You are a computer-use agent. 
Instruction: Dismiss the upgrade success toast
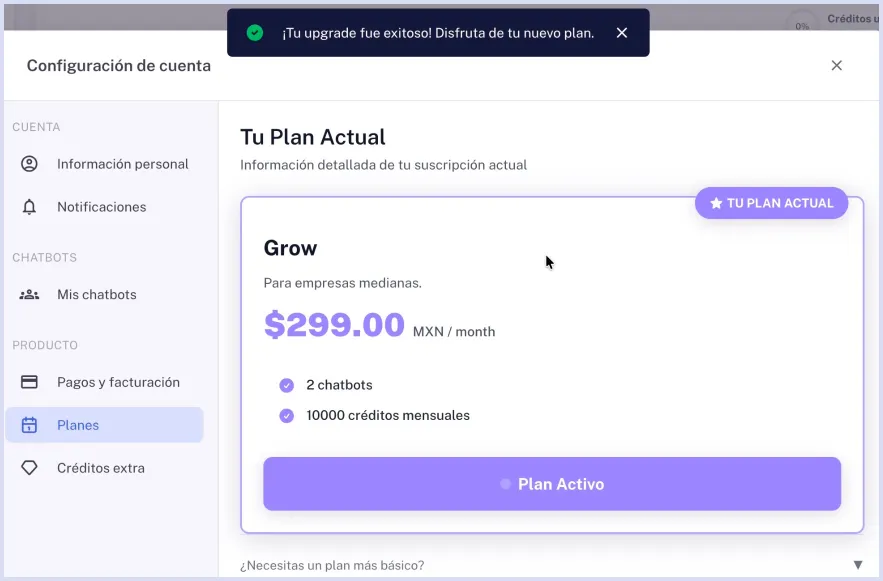pos(622,32)
